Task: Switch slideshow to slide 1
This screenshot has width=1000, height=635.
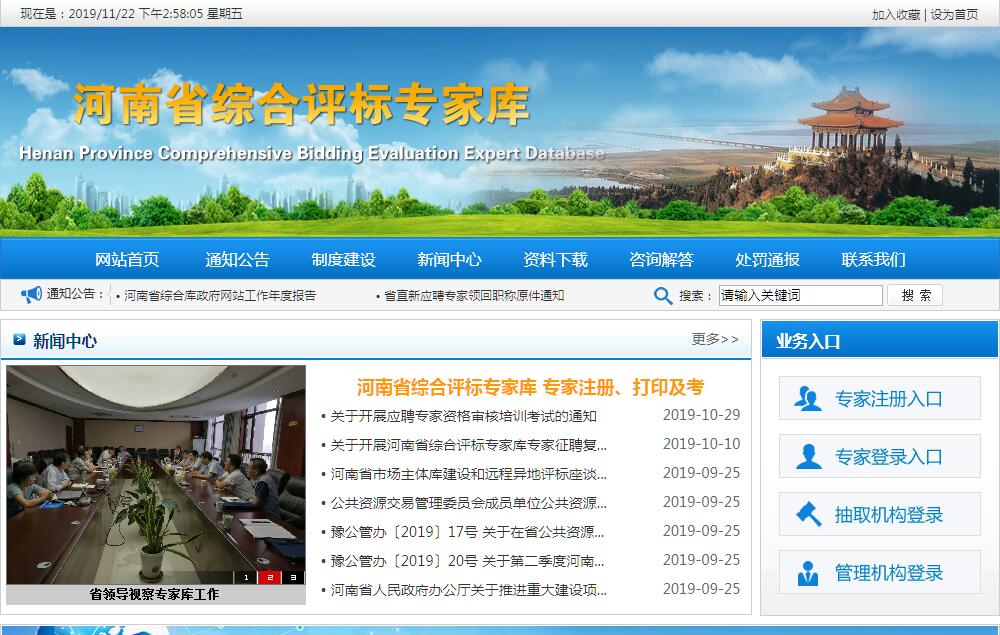Action: [247, 577]
